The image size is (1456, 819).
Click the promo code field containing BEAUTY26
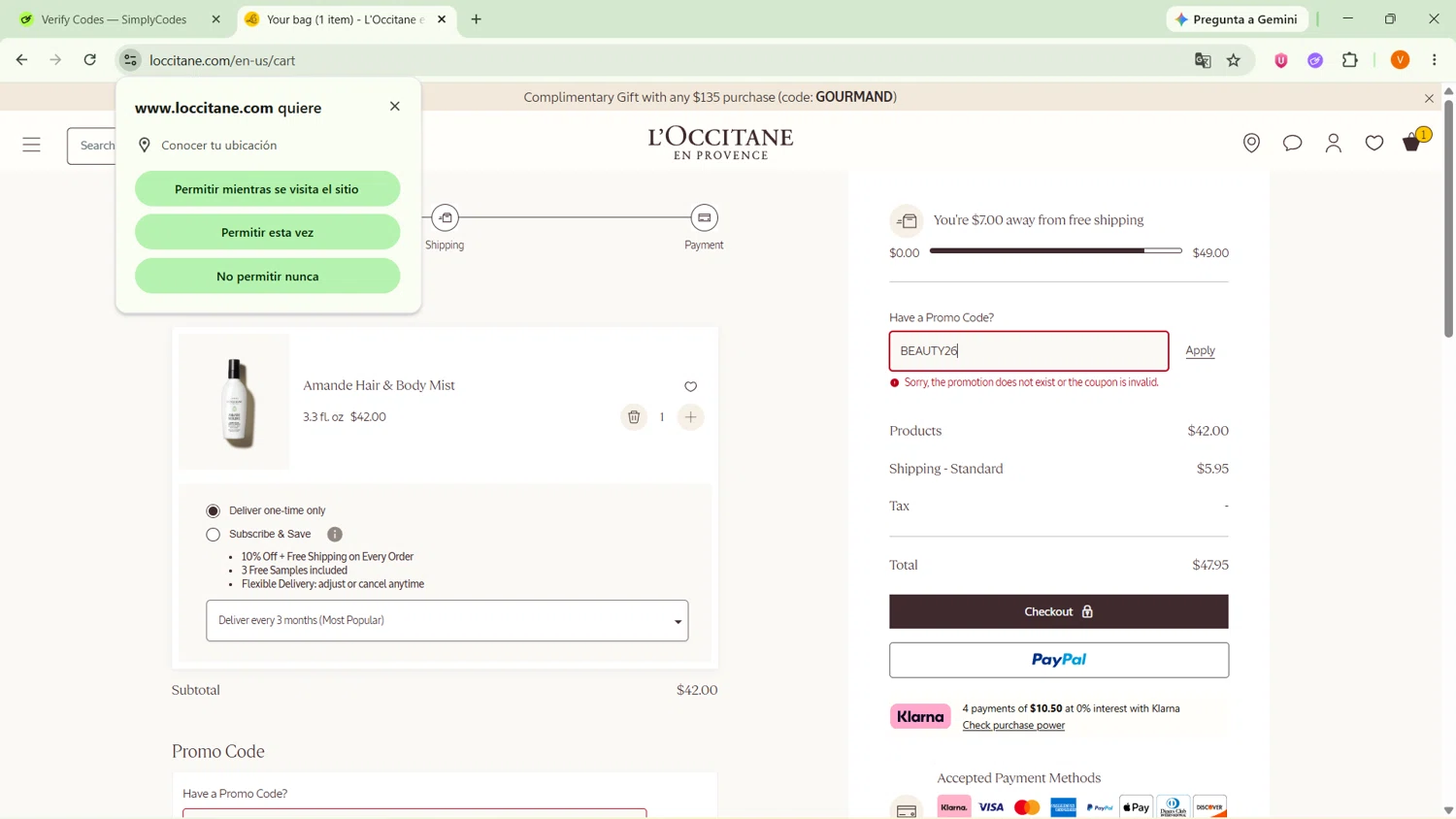(x=1028, y=351)
